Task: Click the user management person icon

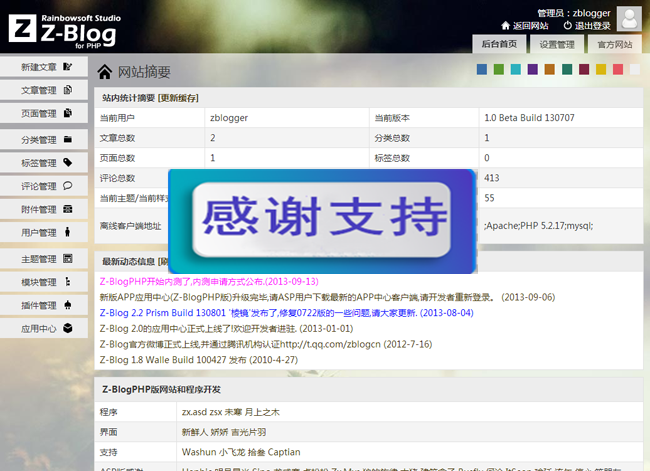Action: pyautogui.click(x=68, y=232)
